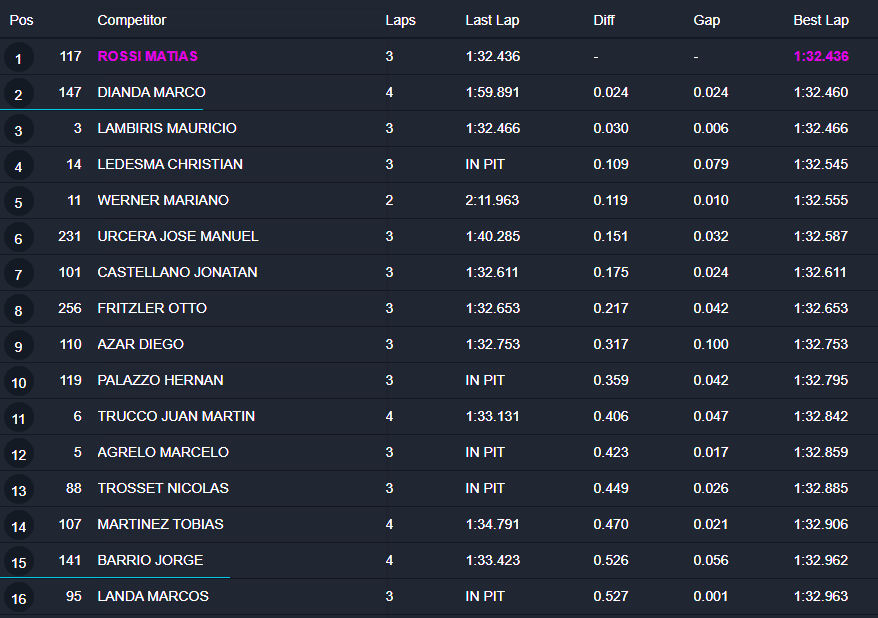Open competitor LAMBIRIS MAURICIO entry
The image size is (878, 618).
167,128
